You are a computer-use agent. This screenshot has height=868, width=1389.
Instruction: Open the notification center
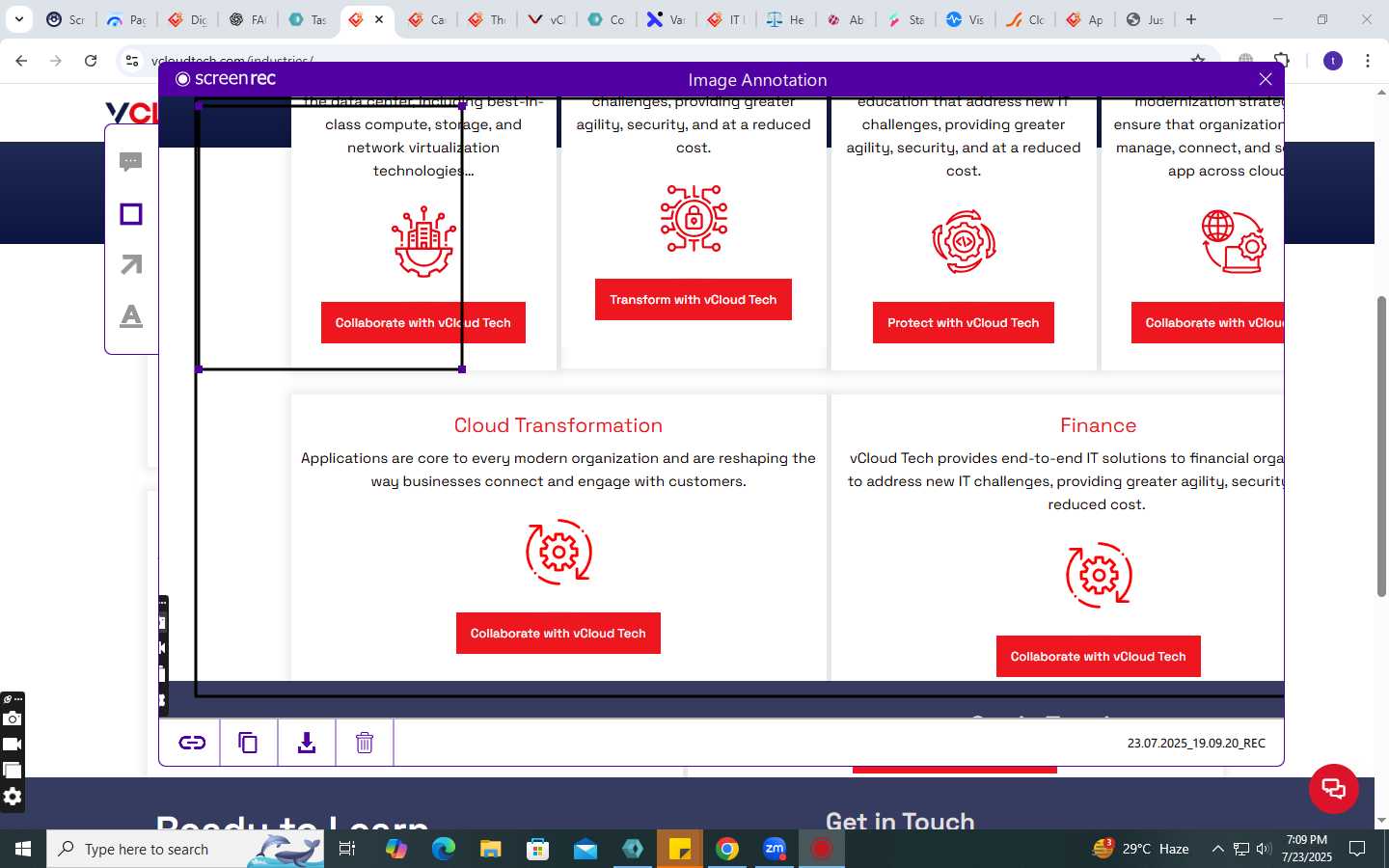coord(1357,849)
